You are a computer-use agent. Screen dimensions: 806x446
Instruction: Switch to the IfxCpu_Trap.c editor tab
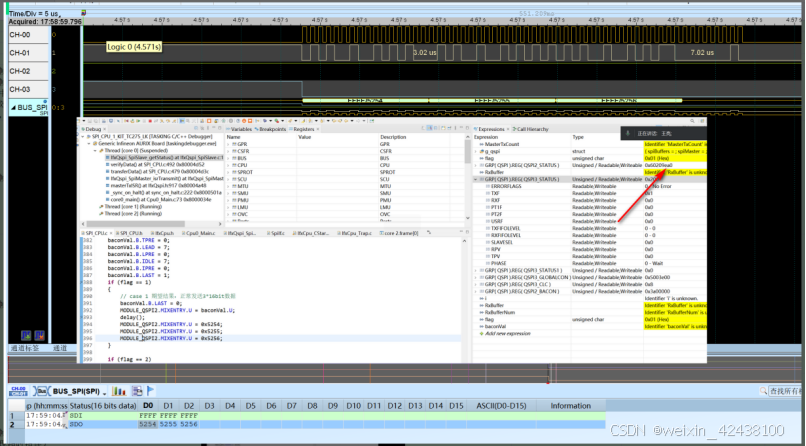[357, 233]
